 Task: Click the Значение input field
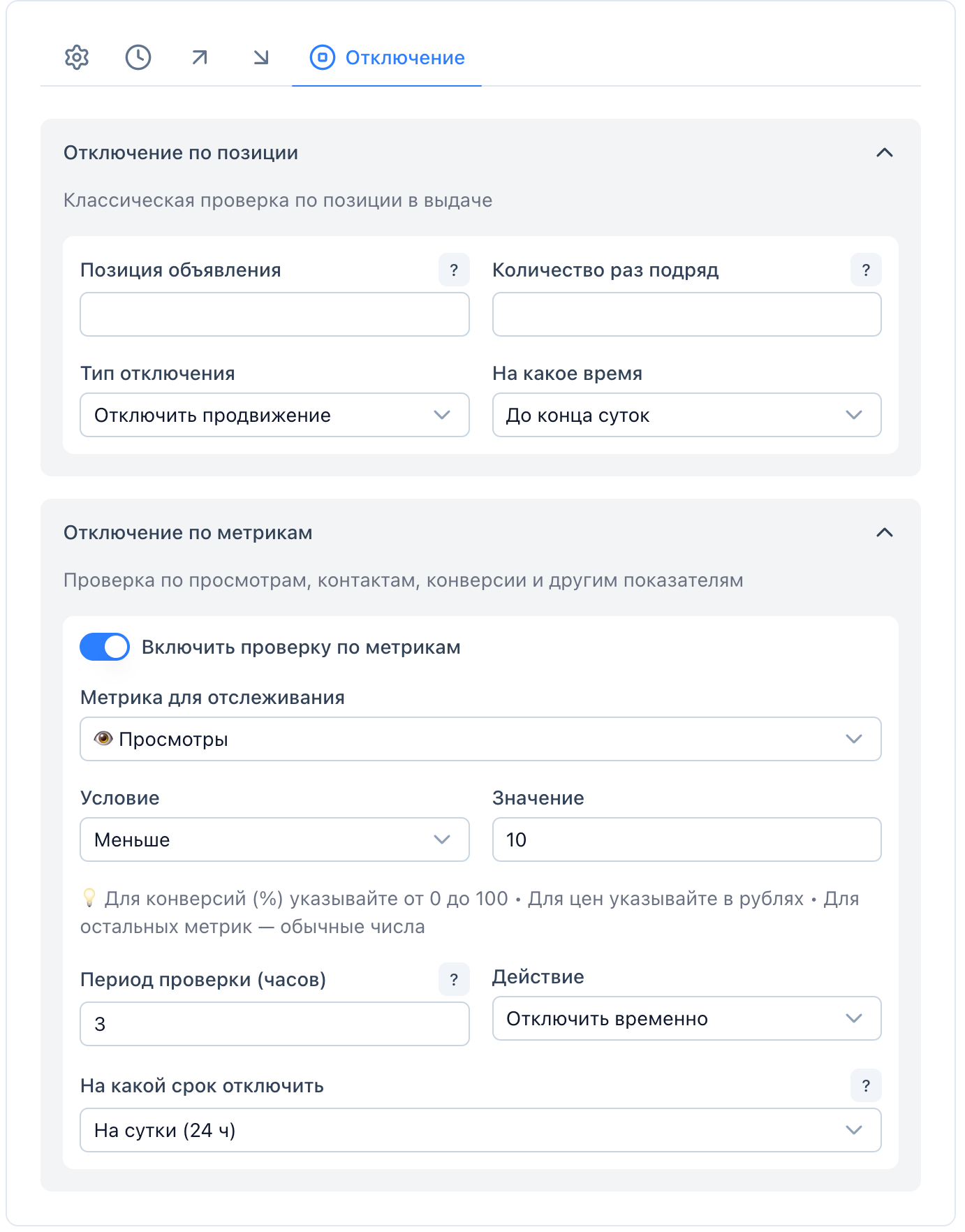click(x=686, y=840)
